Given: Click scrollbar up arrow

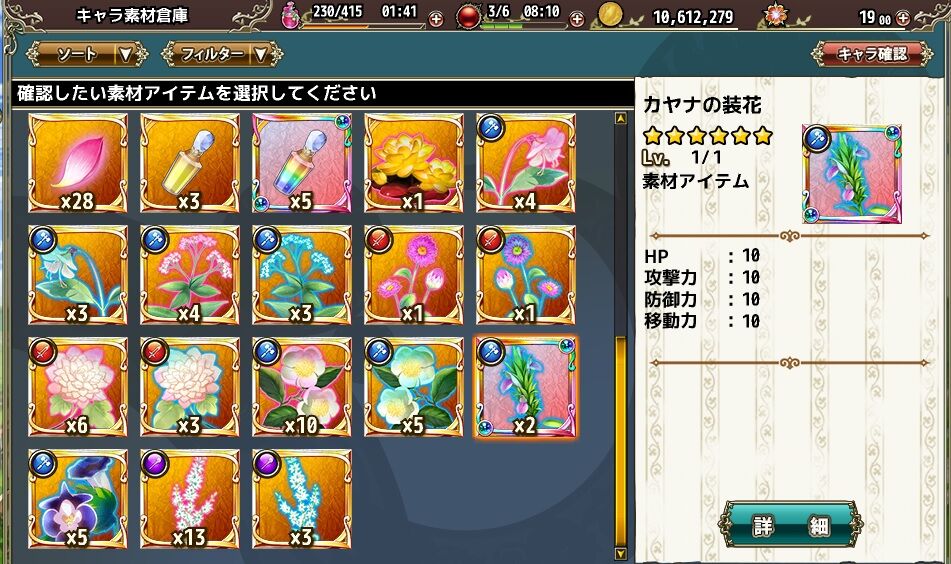Looking at the screenshot, I should (x=620, y=118).
